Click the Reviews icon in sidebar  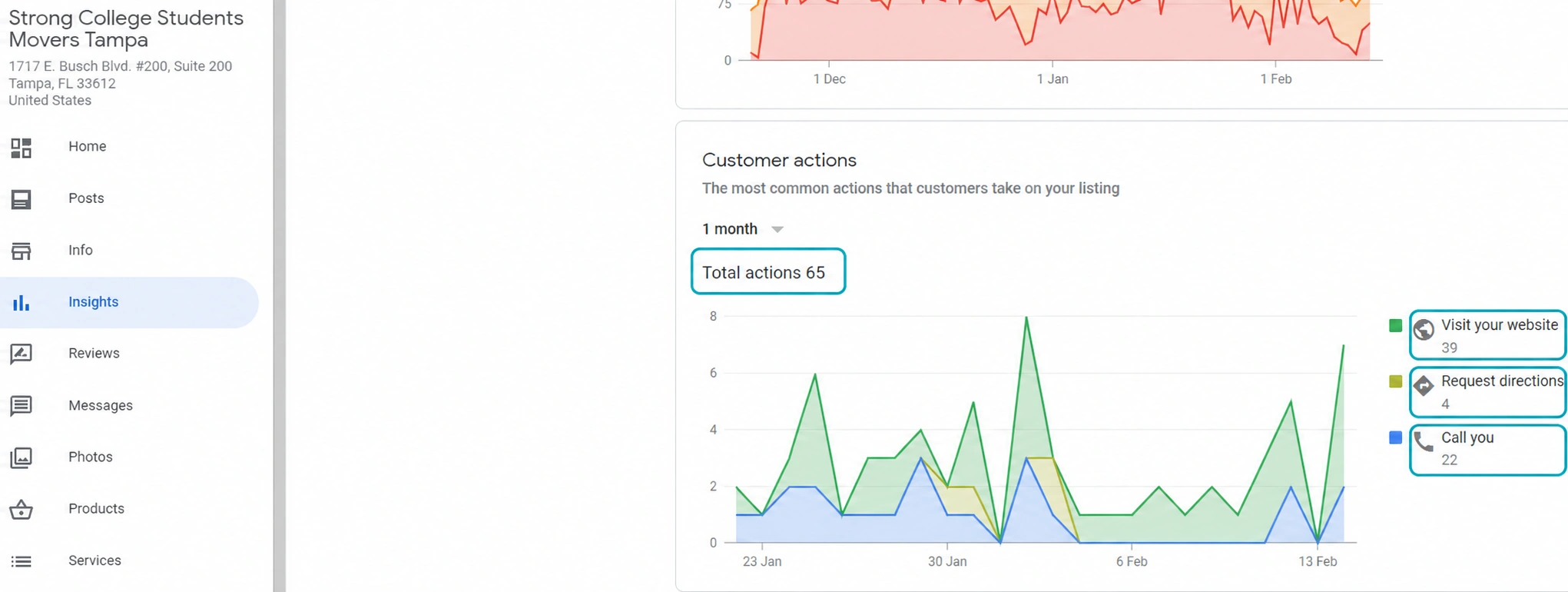pos(22,354)
